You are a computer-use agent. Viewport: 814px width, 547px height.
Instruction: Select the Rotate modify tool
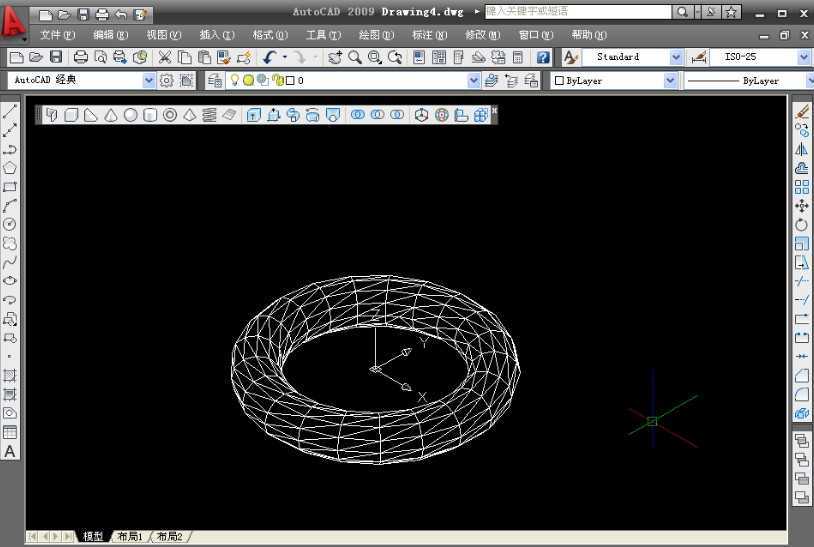tap(802, 225)
